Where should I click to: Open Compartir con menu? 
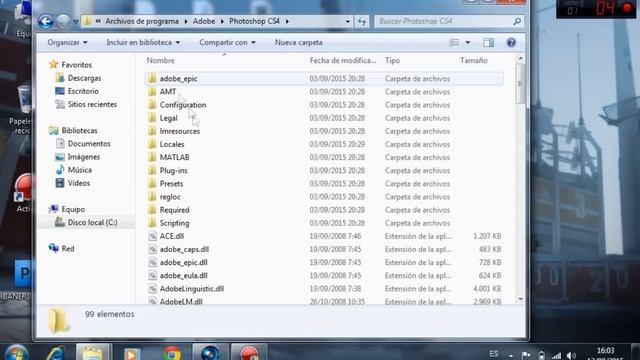pos(227,42)
